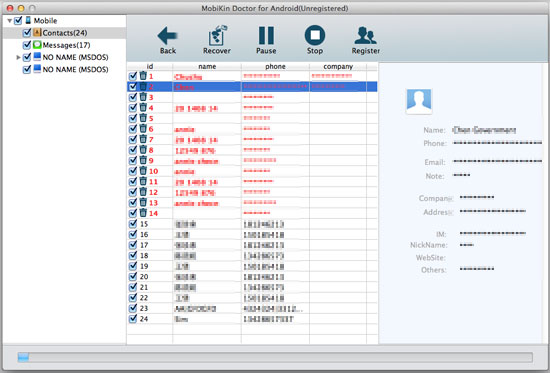Select contact row 16 in the list

252,234
